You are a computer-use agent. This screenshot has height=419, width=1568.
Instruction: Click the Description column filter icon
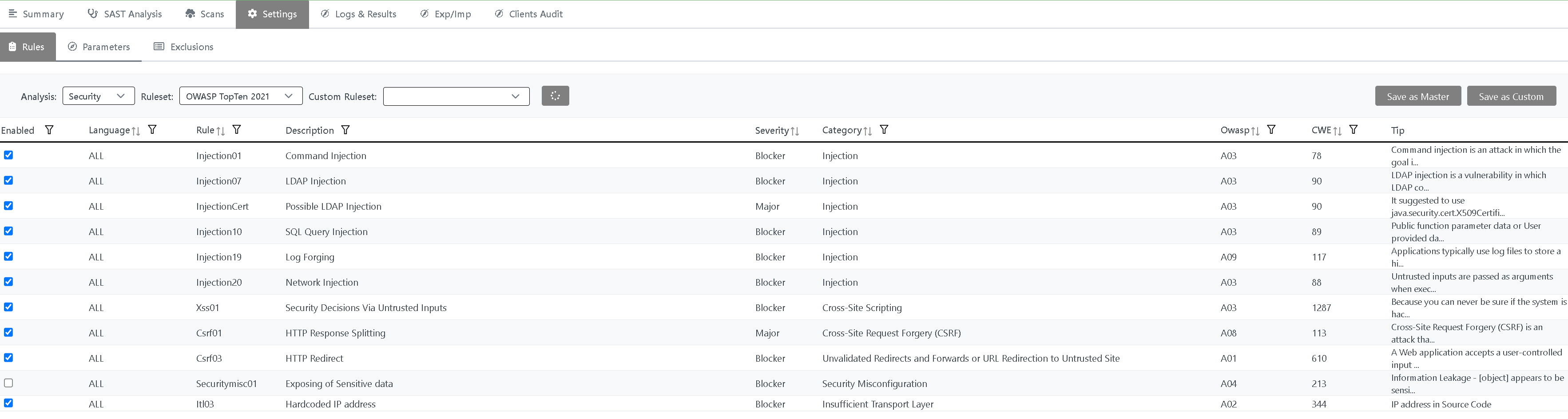pos(345,130)
